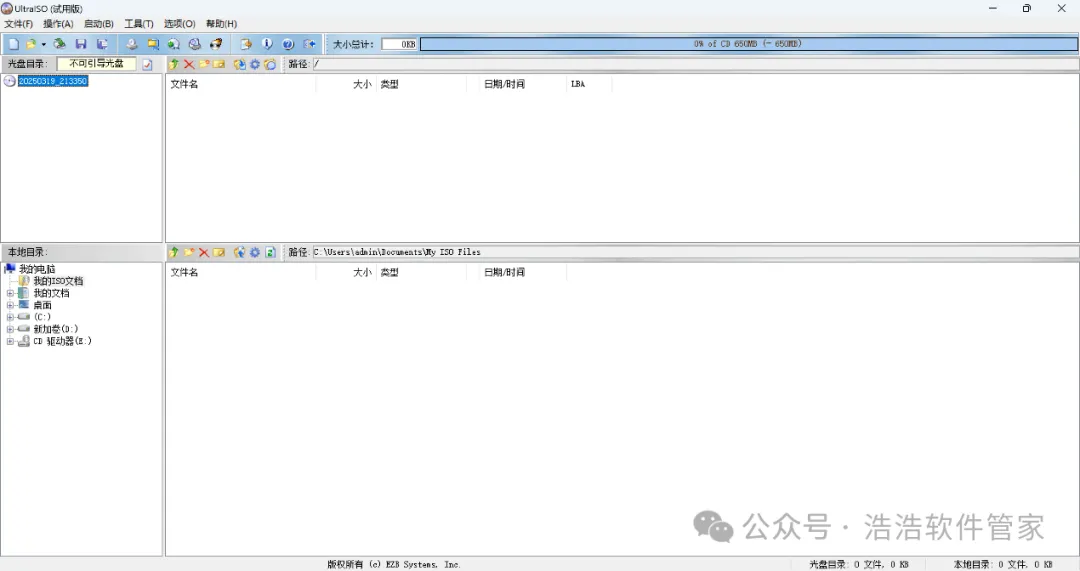Click the disc directory 路径 field showing /
This screenshot has width=1080, height=571.
coord(696,64)
